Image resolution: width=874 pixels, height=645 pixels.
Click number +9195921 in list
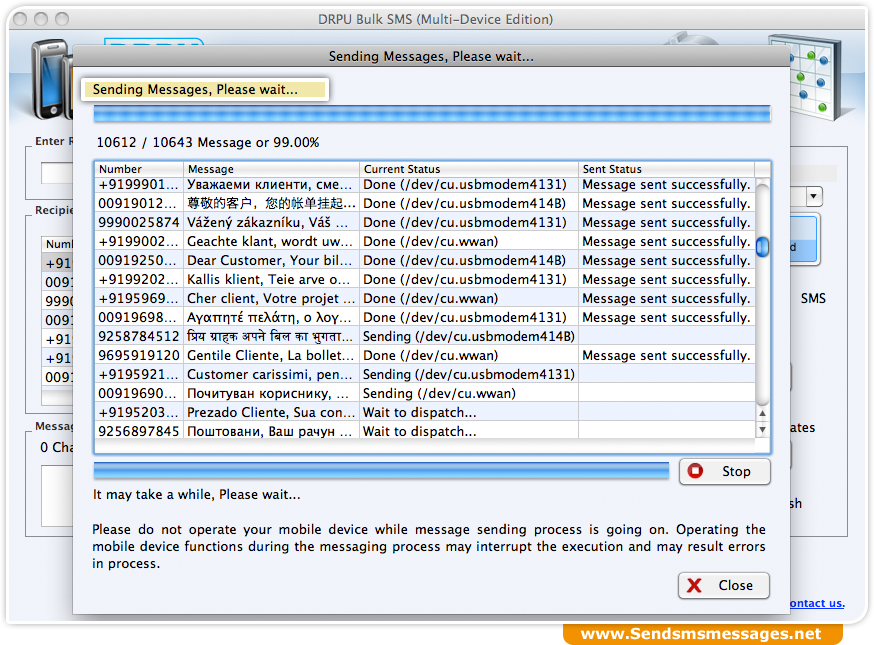pos(139,374)
